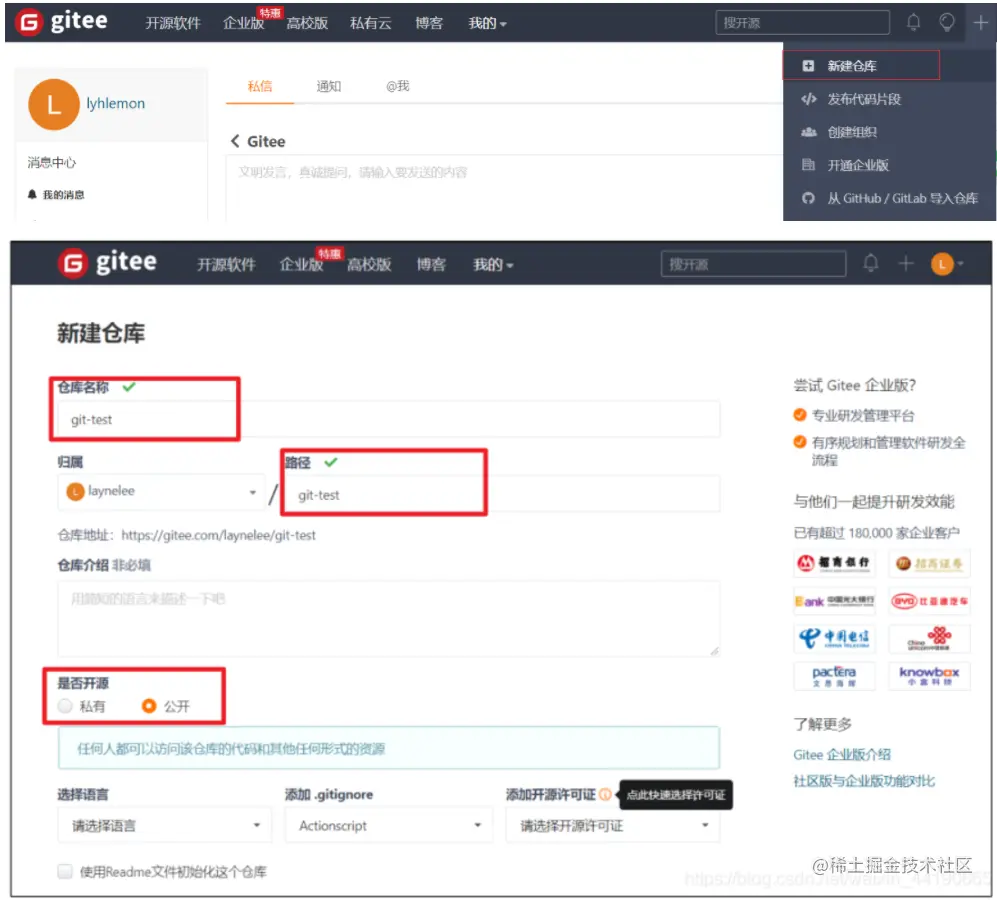Click the 路径 input containing git-test
Screen dimensions: 997x900
tap(502, 494)
